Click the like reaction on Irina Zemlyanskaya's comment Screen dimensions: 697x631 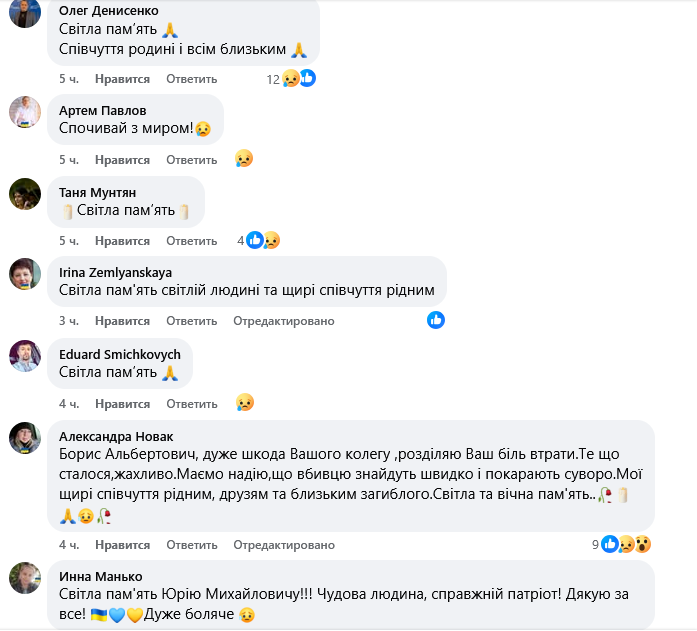[436, 320]
